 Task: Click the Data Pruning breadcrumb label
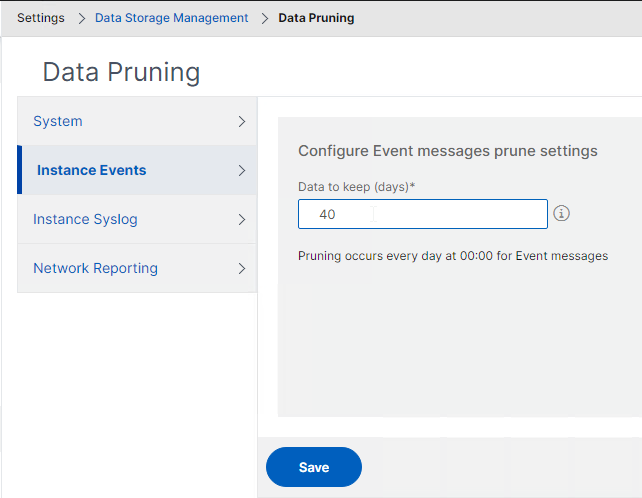coord(316,18)
